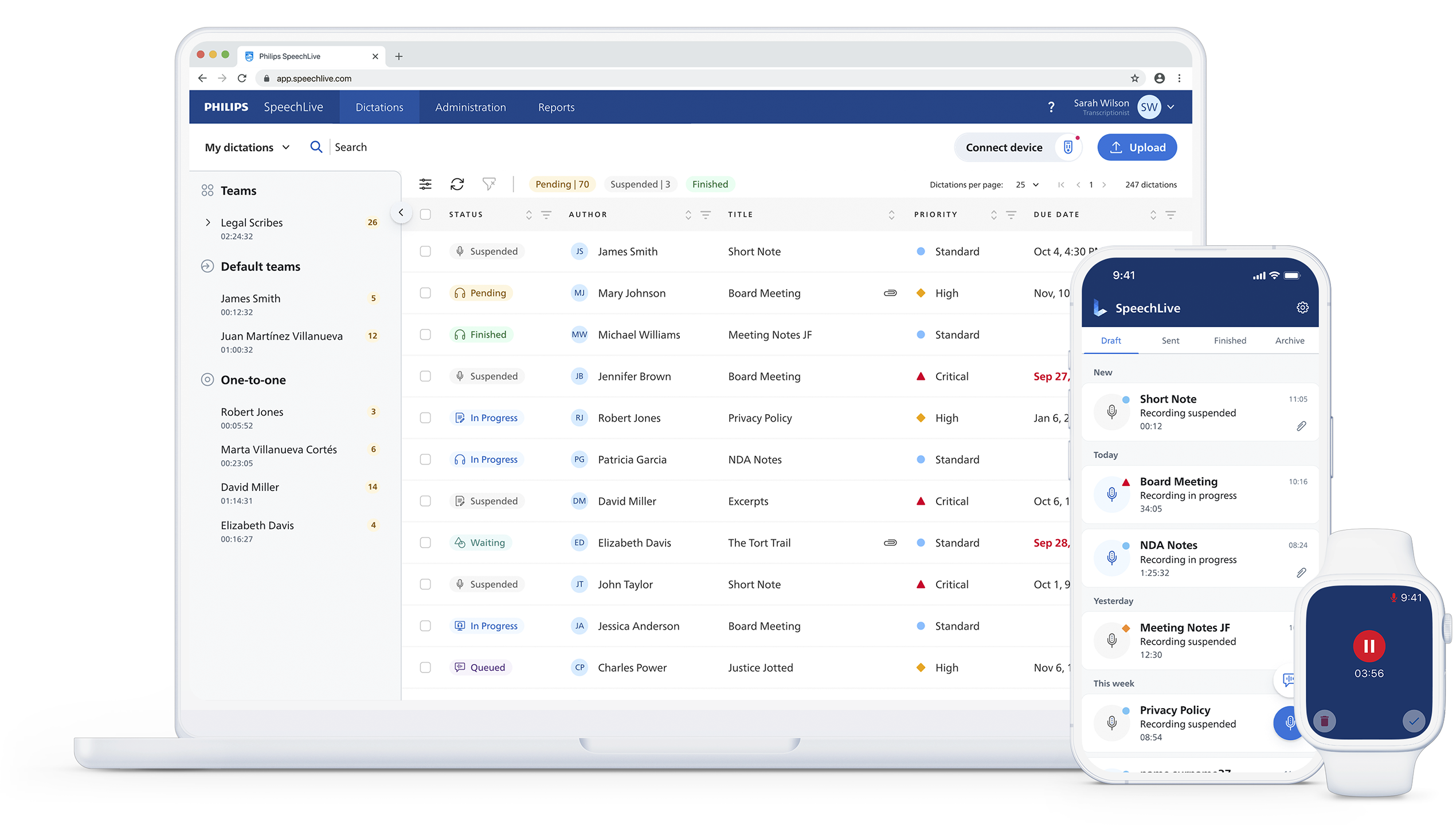This screenshot has height=825, width=1456.
Task: Toggle the select-all checkbox in header
Action: coord(425,214)
